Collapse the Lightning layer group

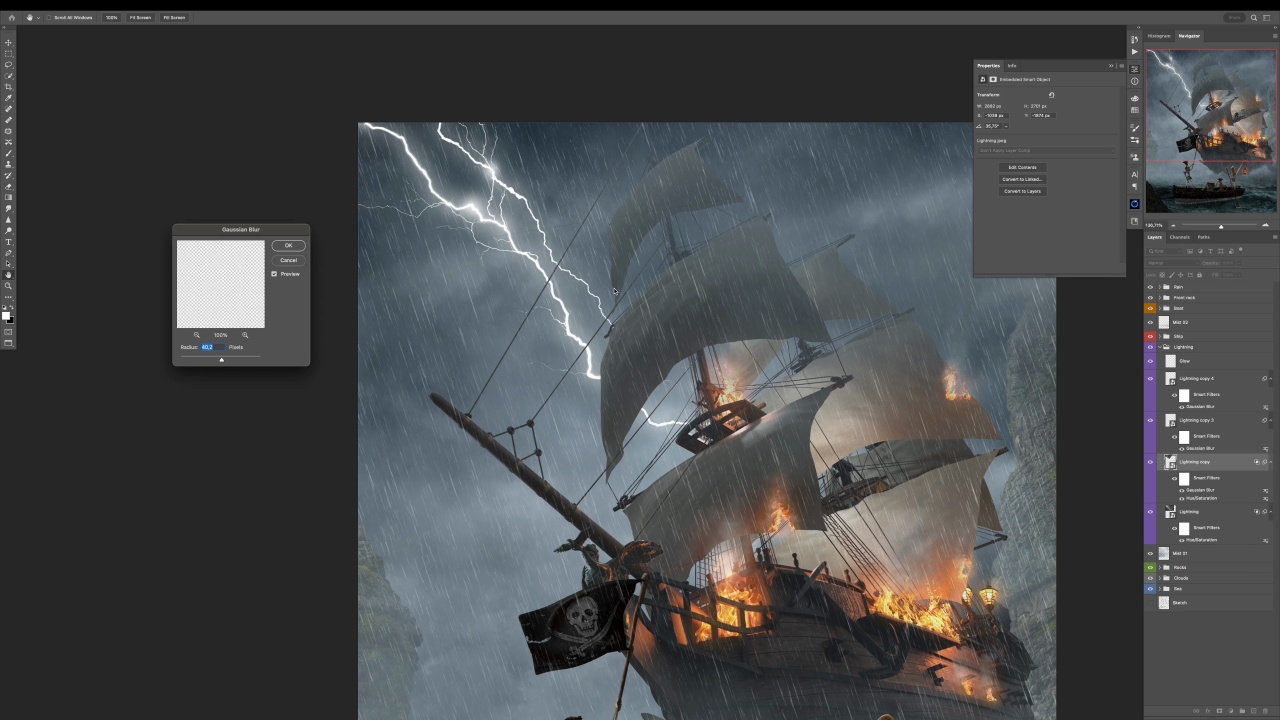[x=1159, y=347]
